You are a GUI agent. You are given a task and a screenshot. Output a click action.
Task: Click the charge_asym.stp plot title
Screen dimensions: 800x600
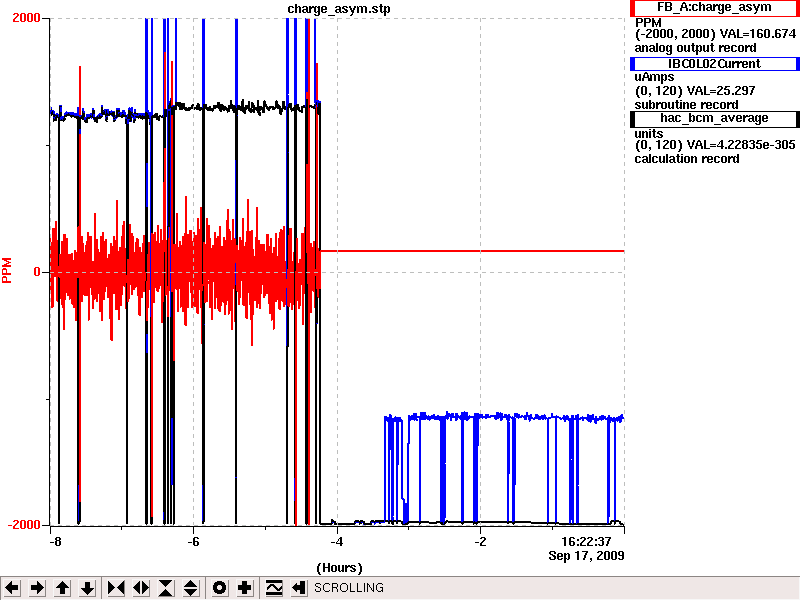(x=339, y=9)
